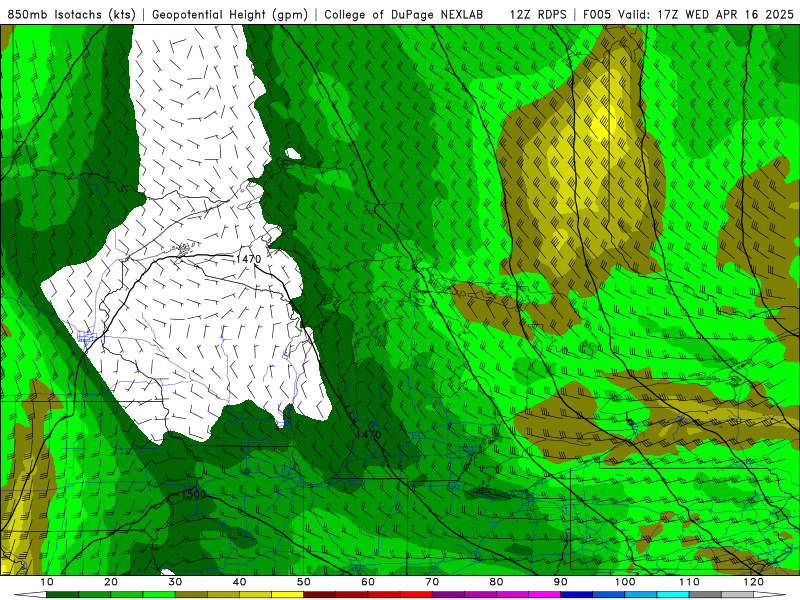Click the '60' value on the color scale
This screenshot has height=600, width=800.
[368, 582]
